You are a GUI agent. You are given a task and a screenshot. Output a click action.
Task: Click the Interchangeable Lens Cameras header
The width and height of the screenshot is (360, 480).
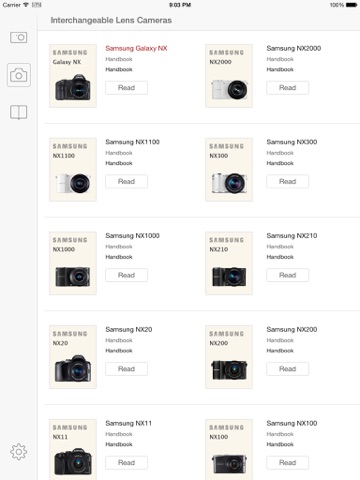coord(111,20)
